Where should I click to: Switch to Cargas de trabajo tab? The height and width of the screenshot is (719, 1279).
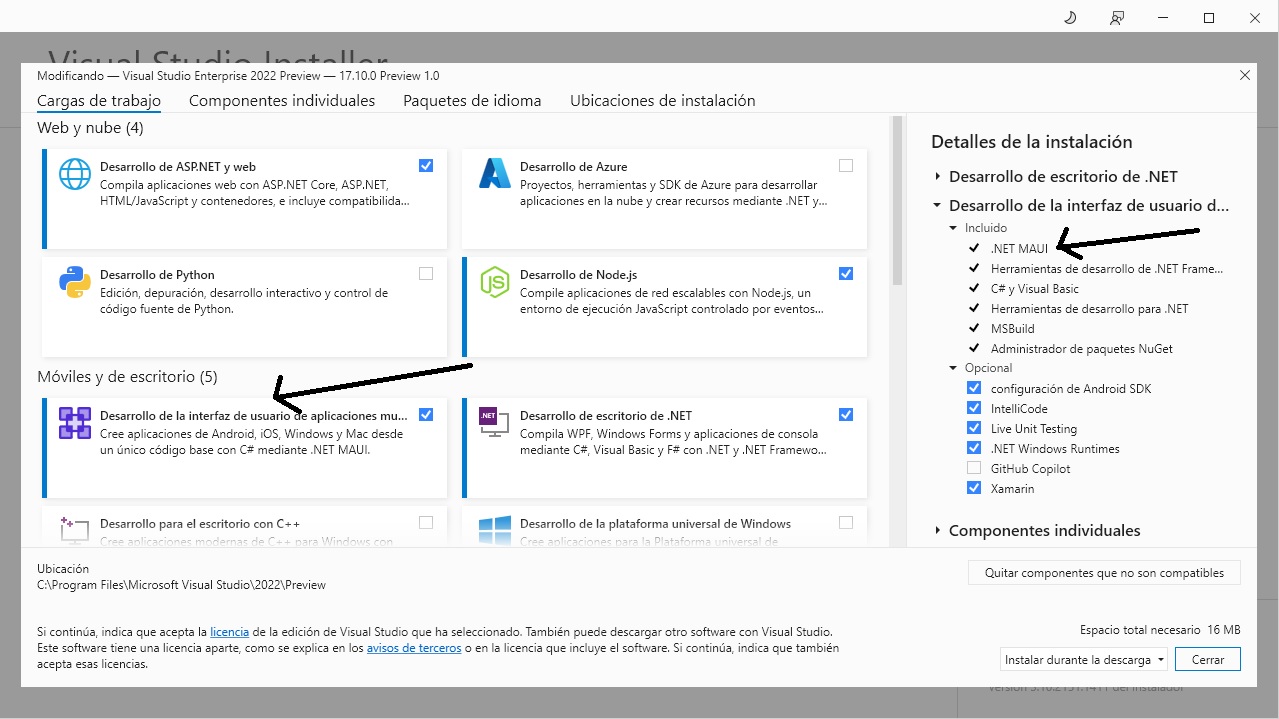(99, 101)
